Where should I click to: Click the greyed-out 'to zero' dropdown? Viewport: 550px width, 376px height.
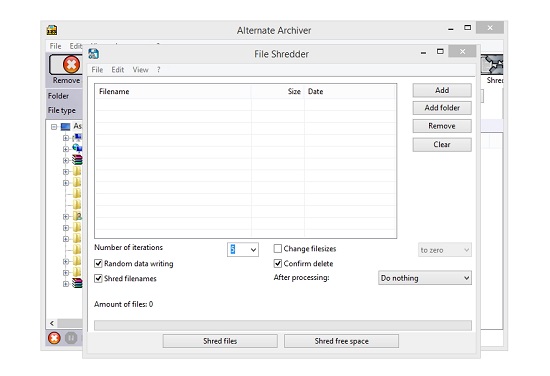pos(445,250)
